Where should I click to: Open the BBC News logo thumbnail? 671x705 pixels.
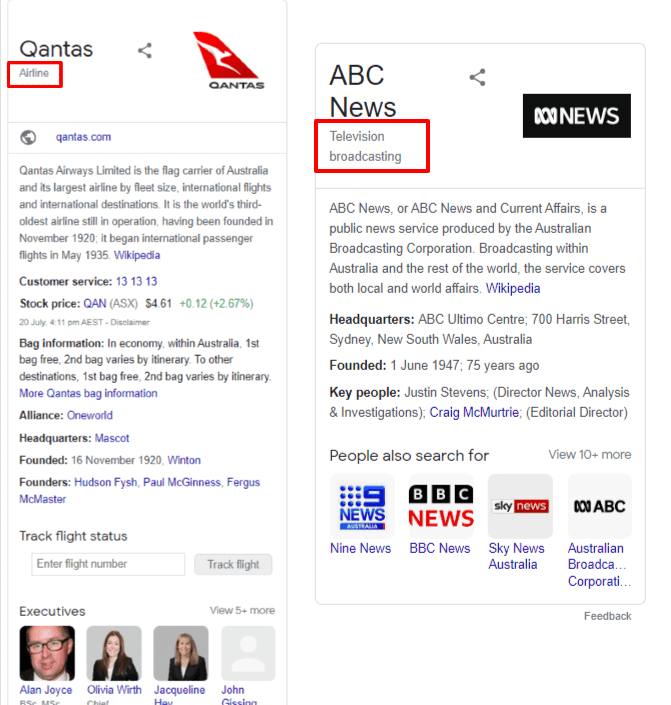pos(441,506)
